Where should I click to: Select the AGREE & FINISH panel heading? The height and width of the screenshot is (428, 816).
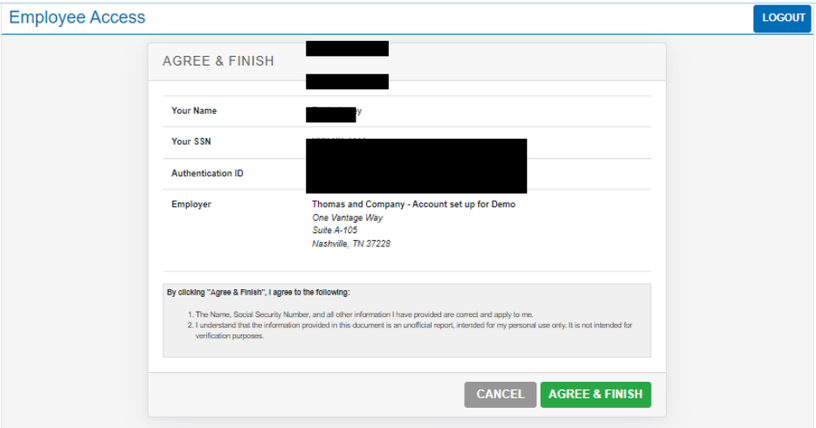(x=218, y=61)
